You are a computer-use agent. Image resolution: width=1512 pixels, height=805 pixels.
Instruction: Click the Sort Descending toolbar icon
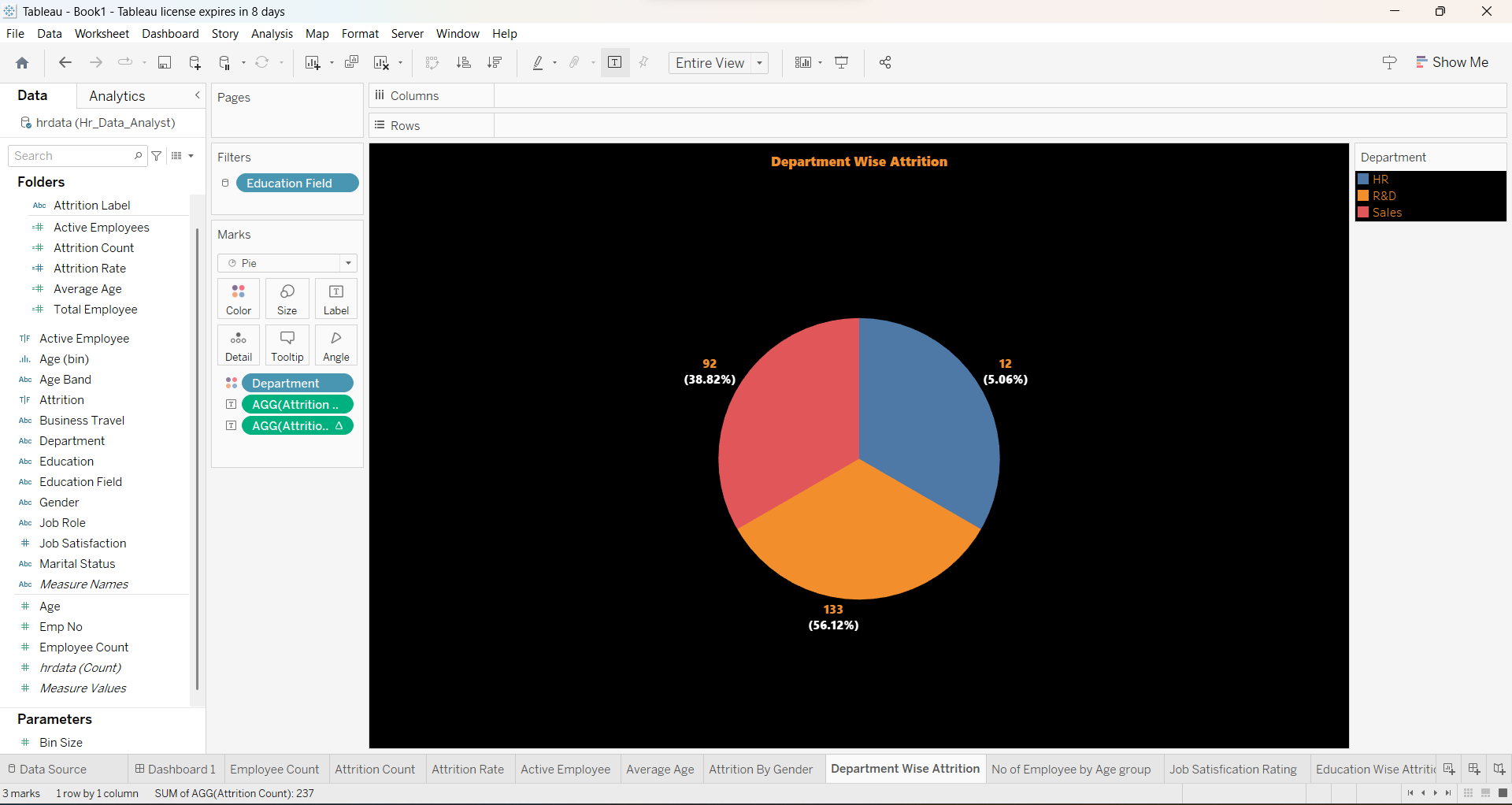[x=495, y=62]
